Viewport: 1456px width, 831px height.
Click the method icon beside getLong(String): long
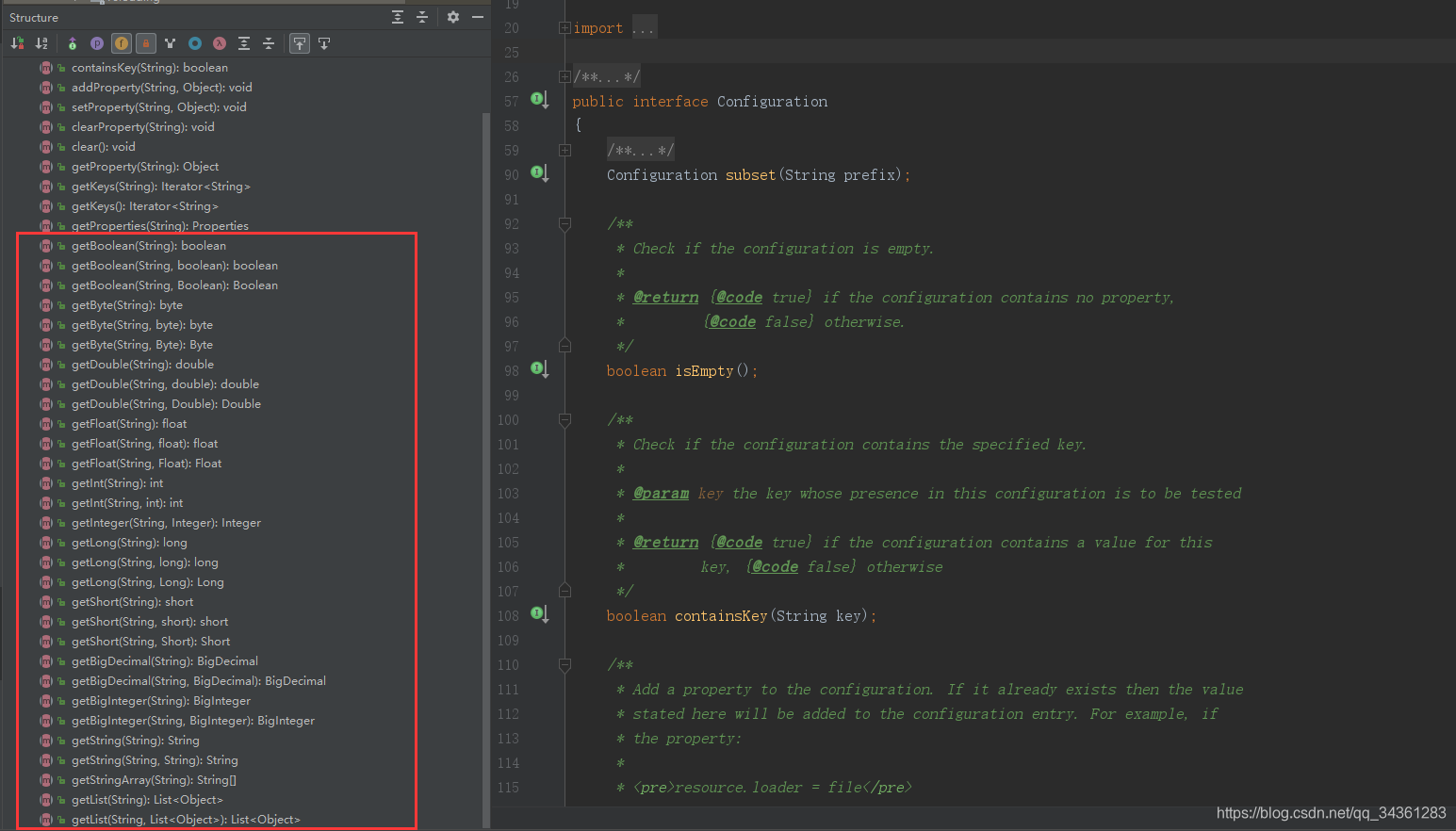point(46,543)
